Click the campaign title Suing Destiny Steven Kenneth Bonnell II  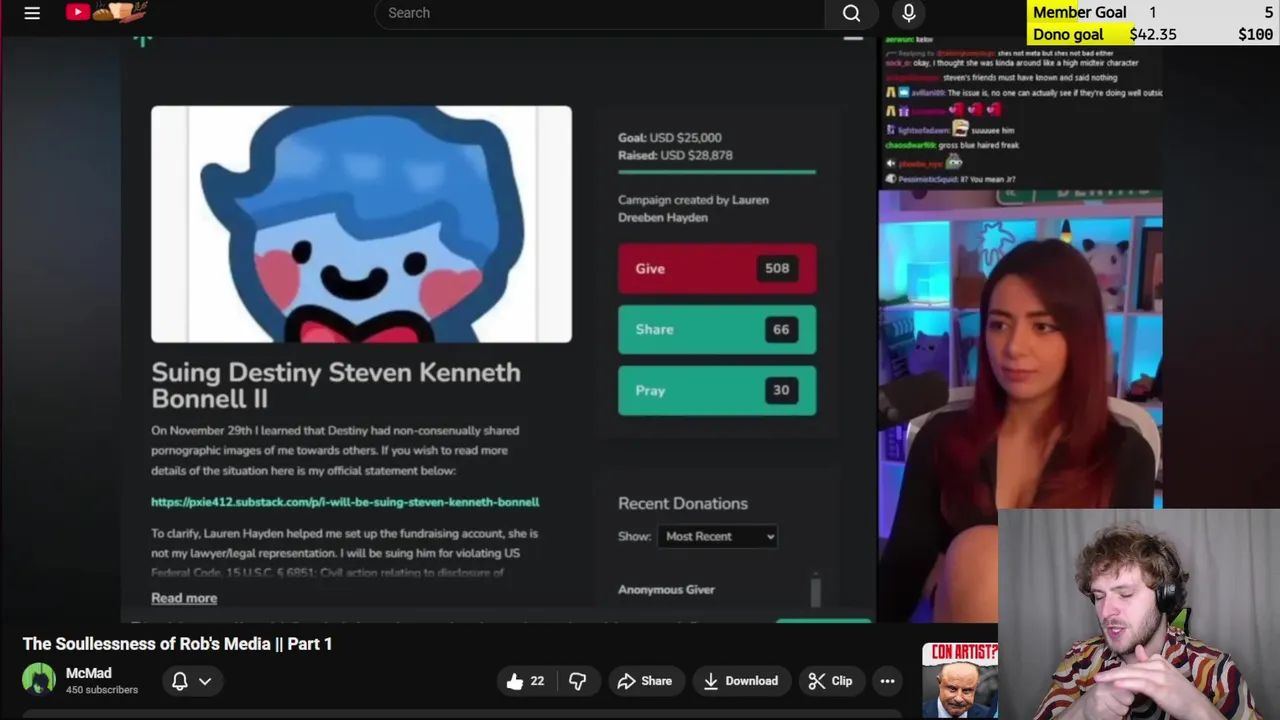[x=336, y=385]
